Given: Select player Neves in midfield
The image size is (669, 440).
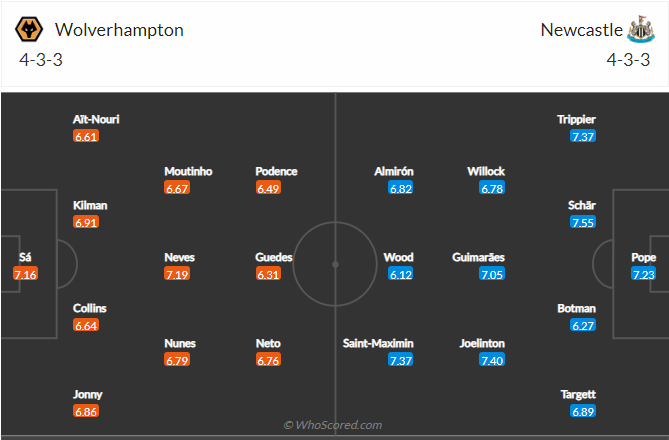Looking at the screenshot, I should (x=180, y=257).
